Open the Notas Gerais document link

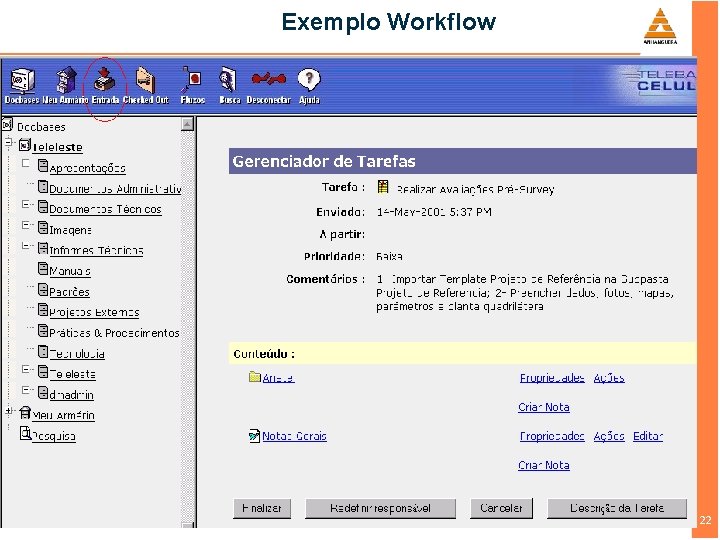[x=294, y=436]
